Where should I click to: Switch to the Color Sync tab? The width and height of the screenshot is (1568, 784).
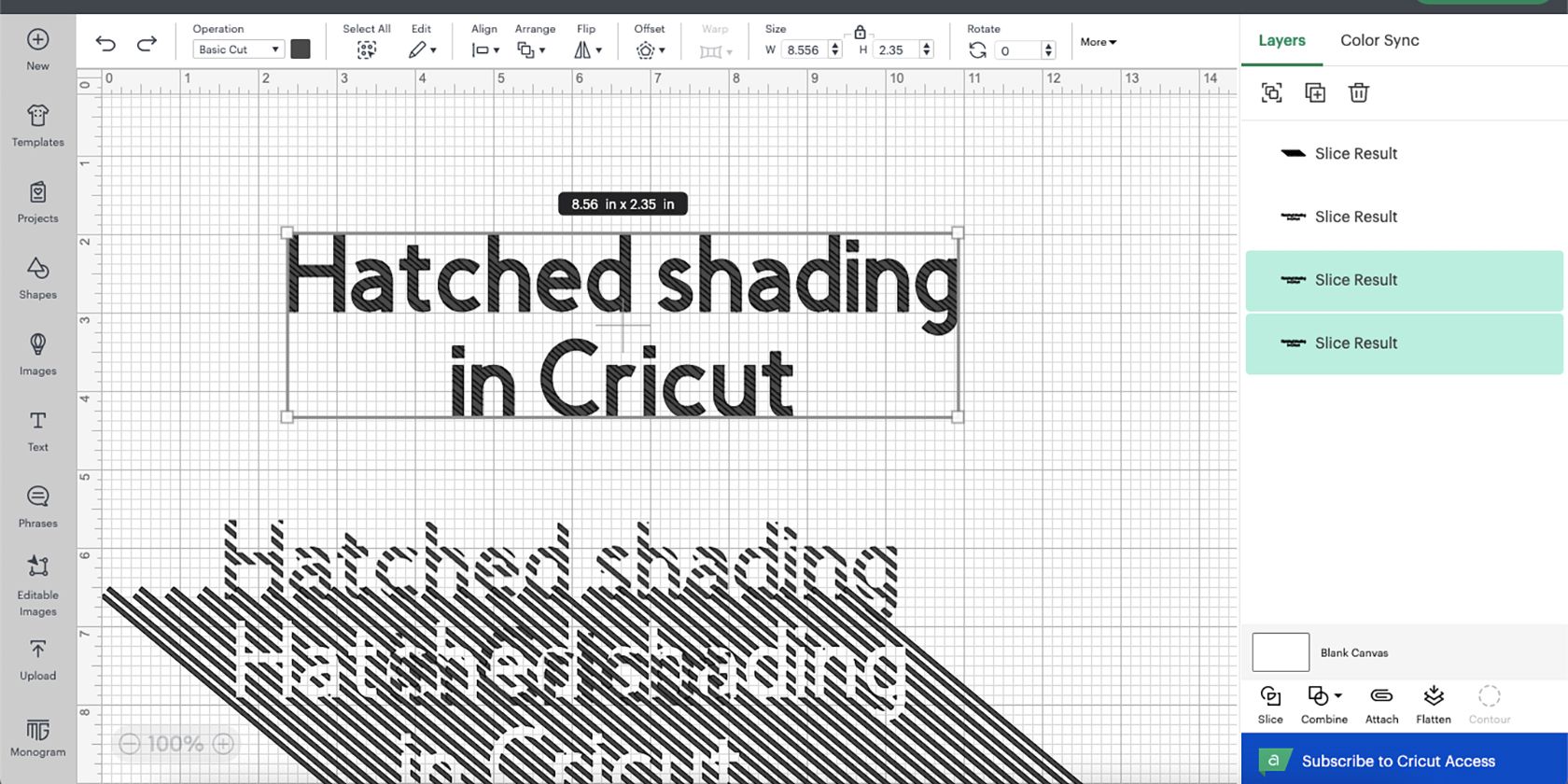coord(1379,40)
